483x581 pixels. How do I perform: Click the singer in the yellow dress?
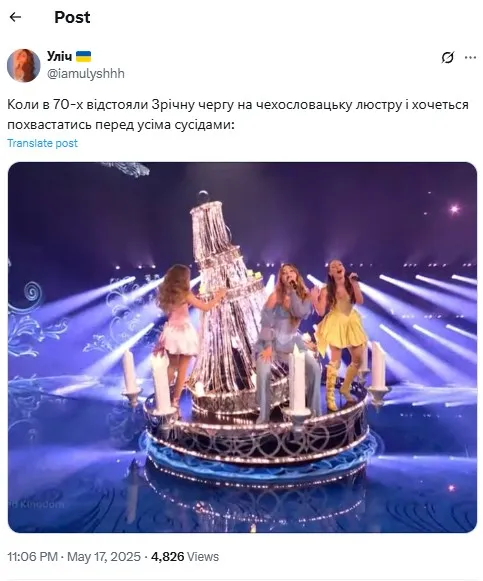(340, 333)
